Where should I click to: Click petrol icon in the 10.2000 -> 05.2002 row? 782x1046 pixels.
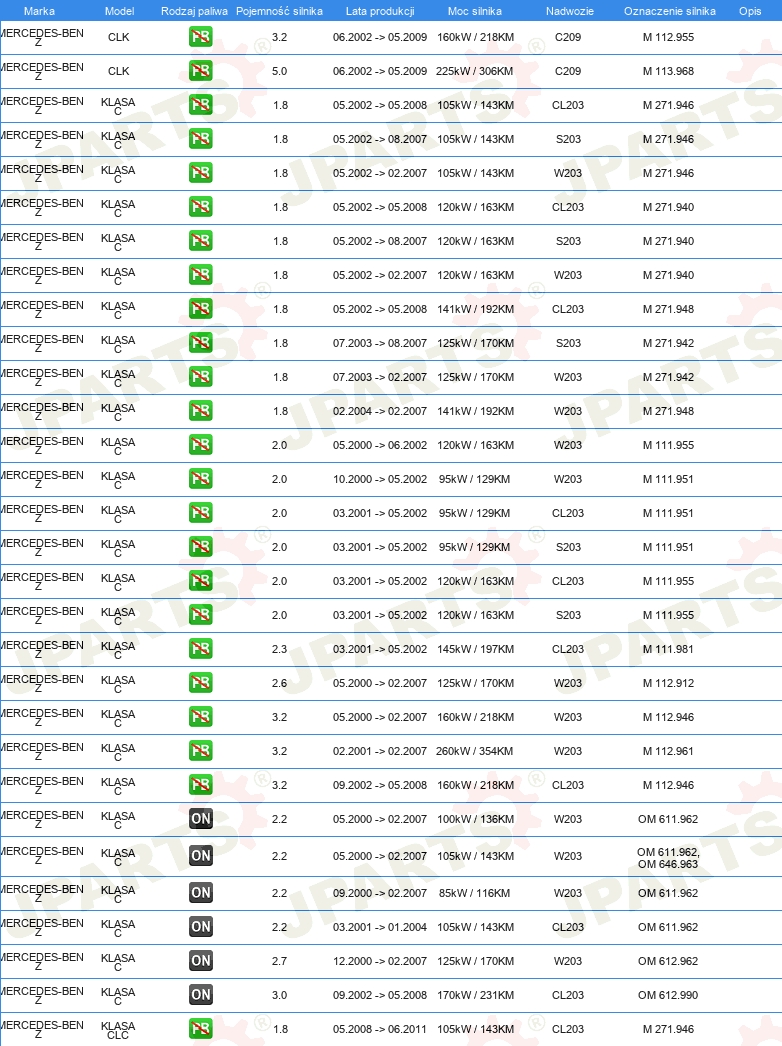click(x=200, y=479)
